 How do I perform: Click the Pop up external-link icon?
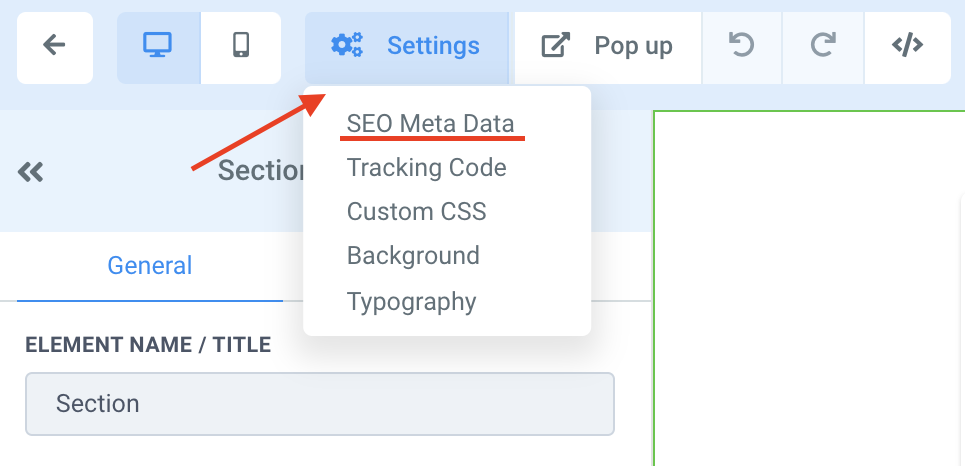(x=555, y=46)
